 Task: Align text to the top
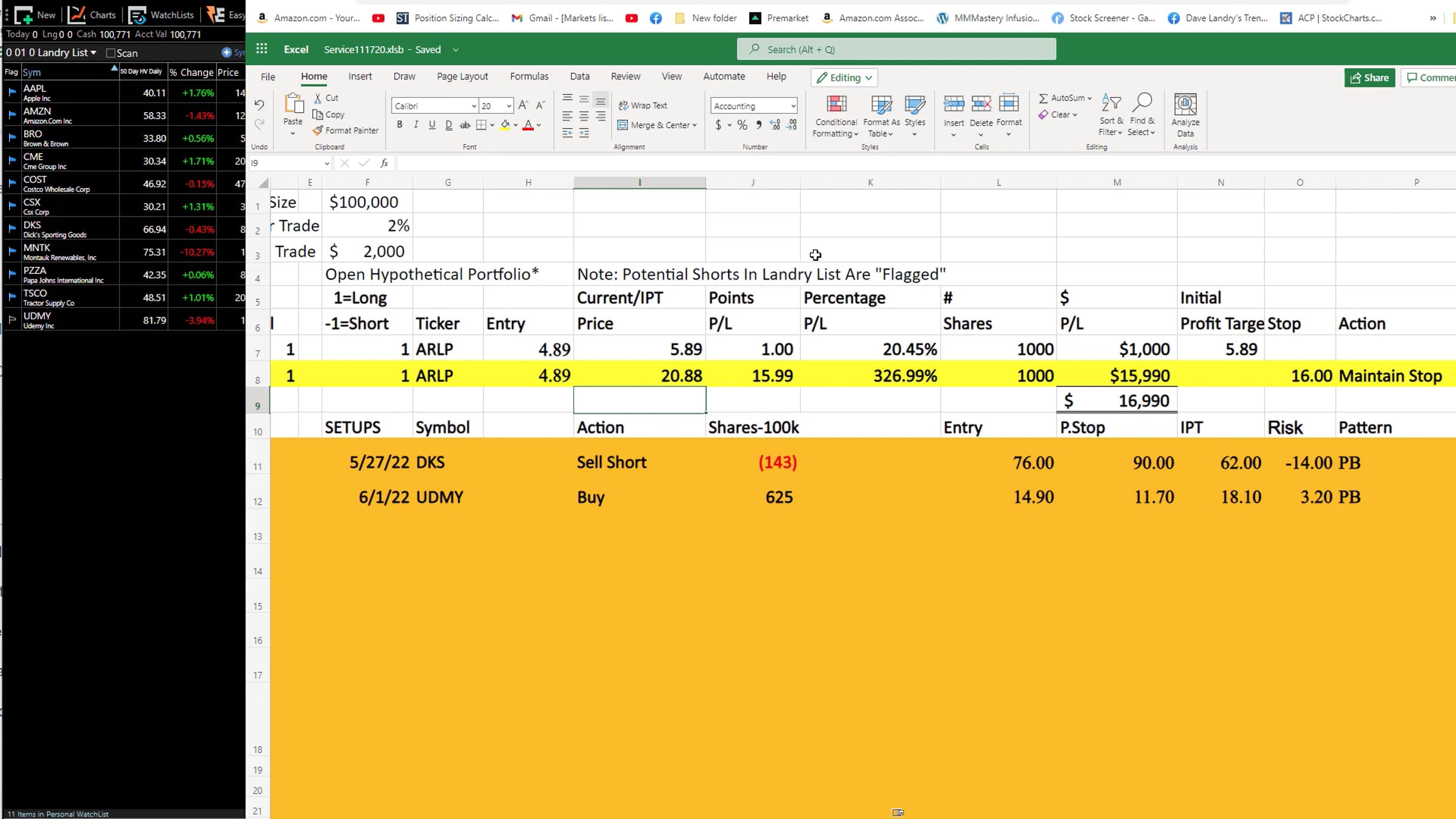pyautogui.click(x=567, y=98)
